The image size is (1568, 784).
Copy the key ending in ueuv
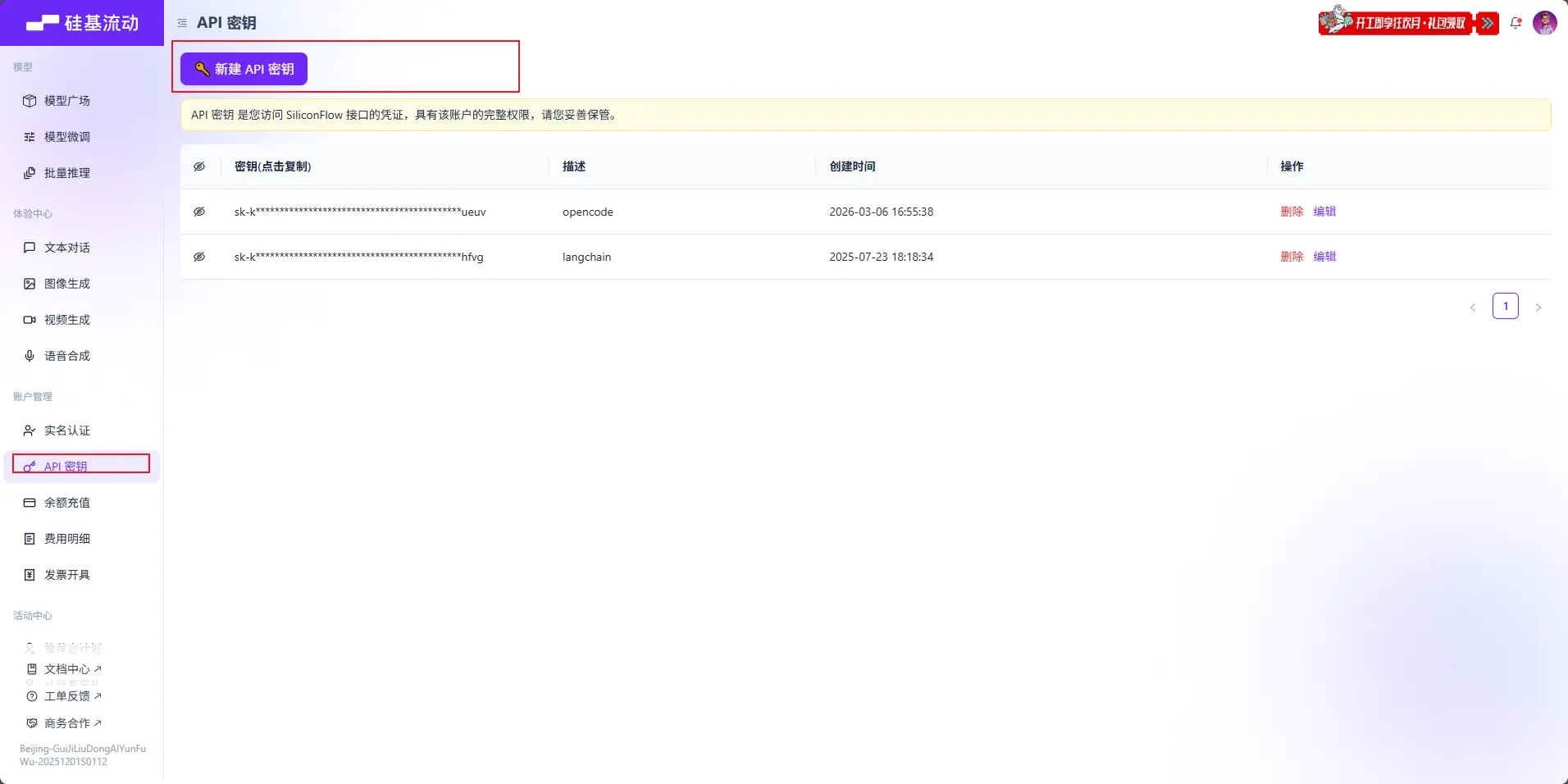coord(360,212)
